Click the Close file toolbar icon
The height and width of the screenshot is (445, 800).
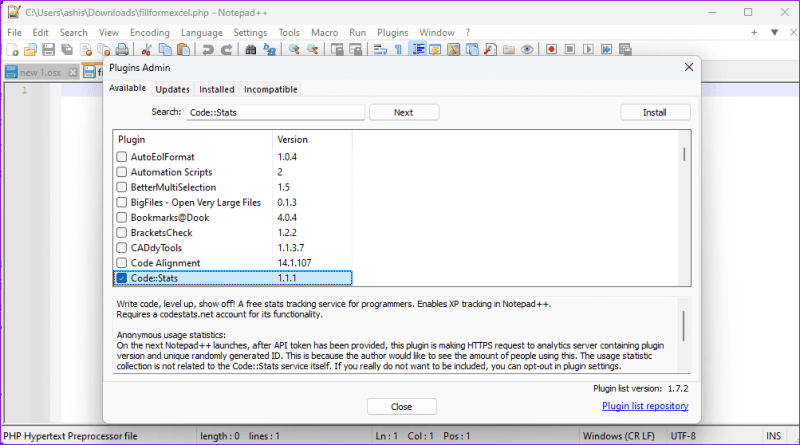[86, 50]
